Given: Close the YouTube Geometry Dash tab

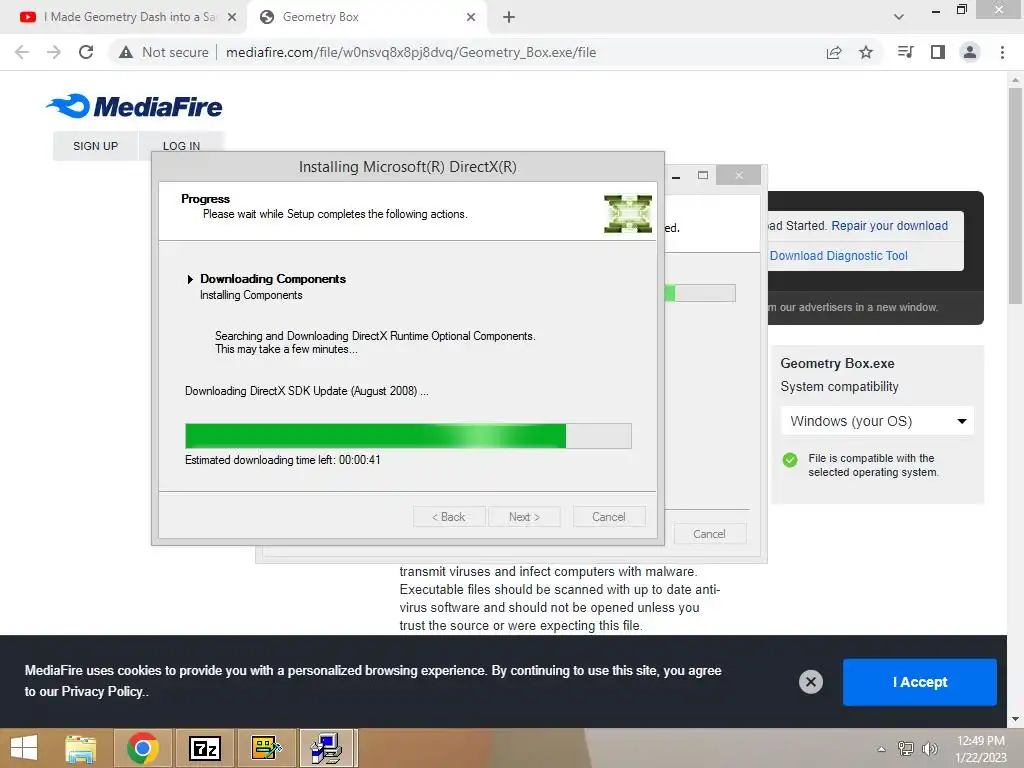Looking at the screenshot, I should pos(232,17).
